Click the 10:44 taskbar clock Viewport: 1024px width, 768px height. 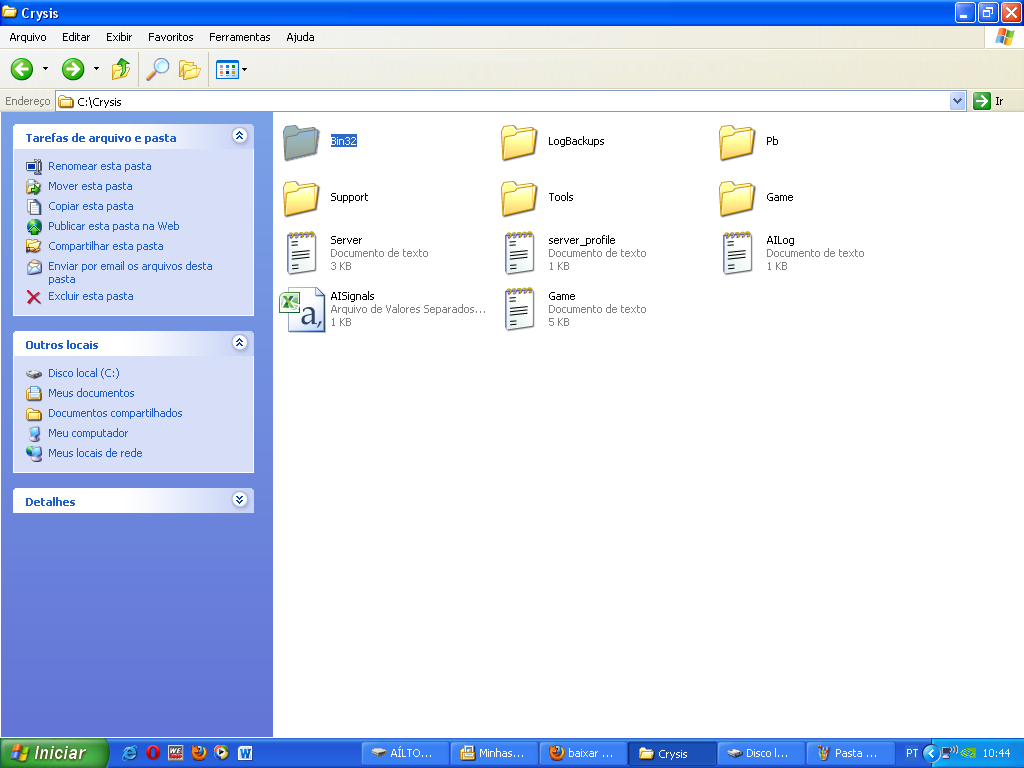point(997,753)
